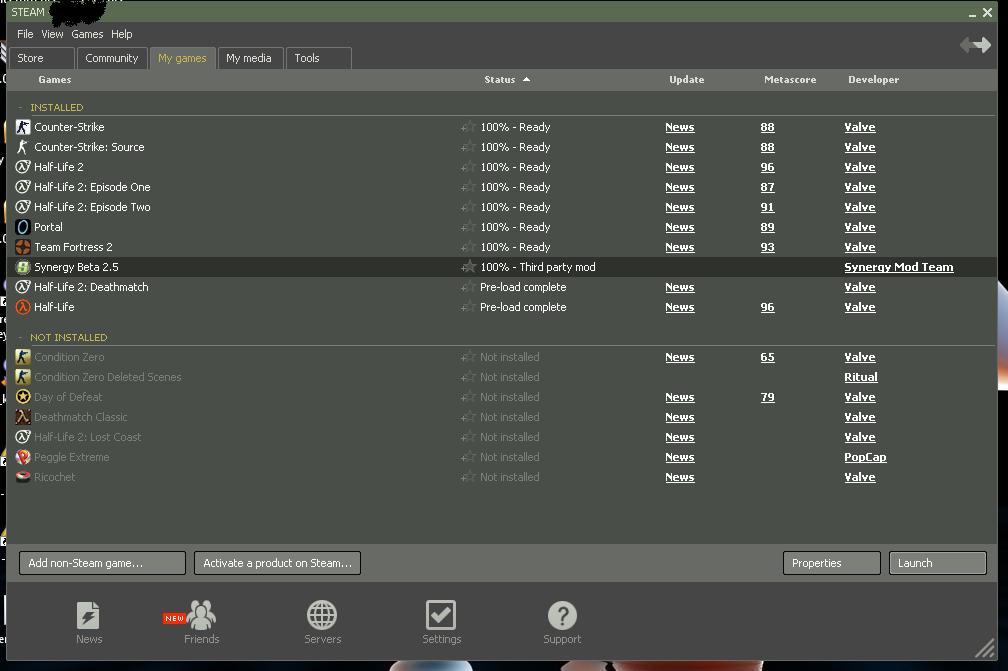This screenshot has width=1008, height=671.
Task: Click the Team Fortress 2 icon
Action: (22, 247)
